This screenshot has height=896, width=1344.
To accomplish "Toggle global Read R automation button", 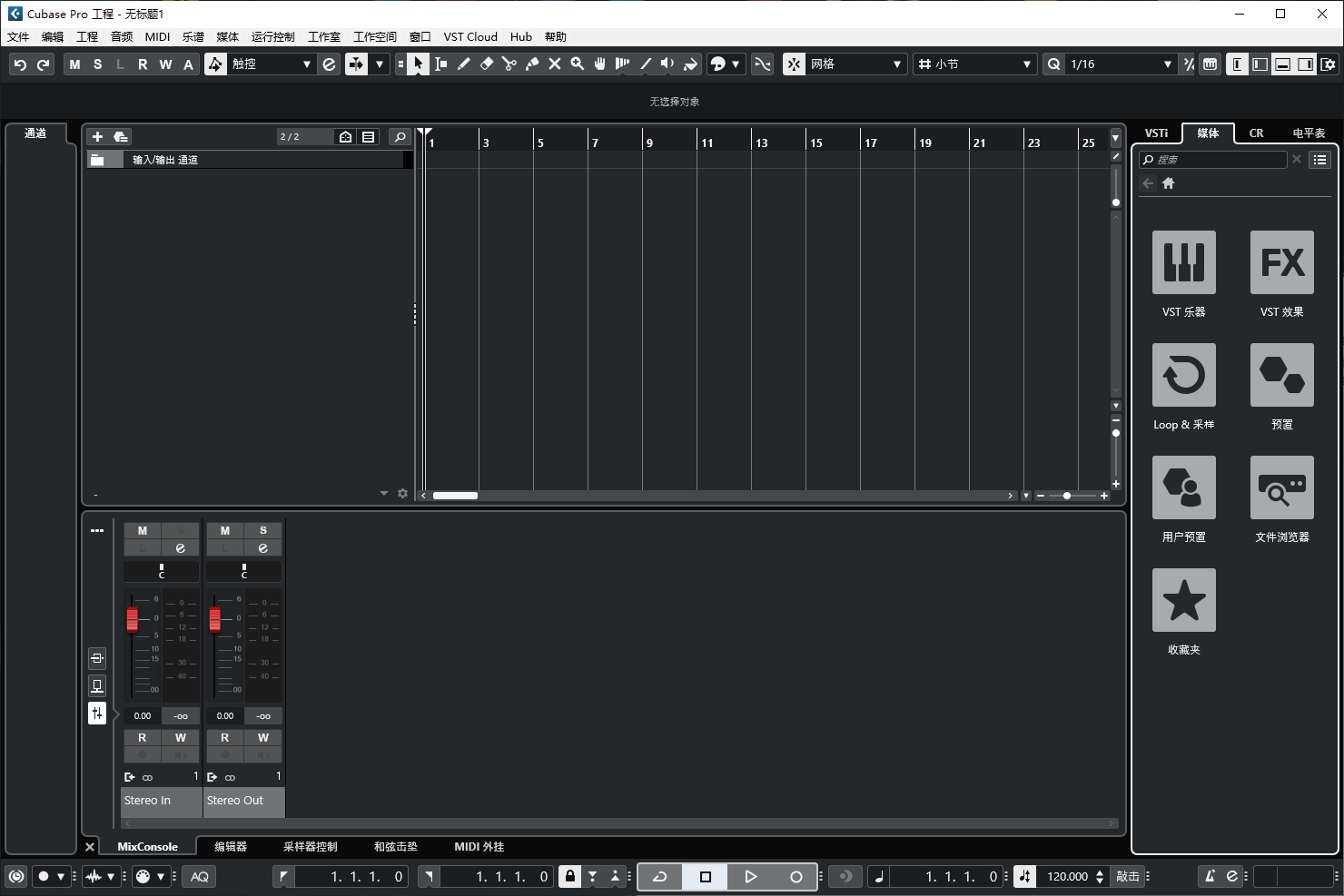I will tap(143, 64).
